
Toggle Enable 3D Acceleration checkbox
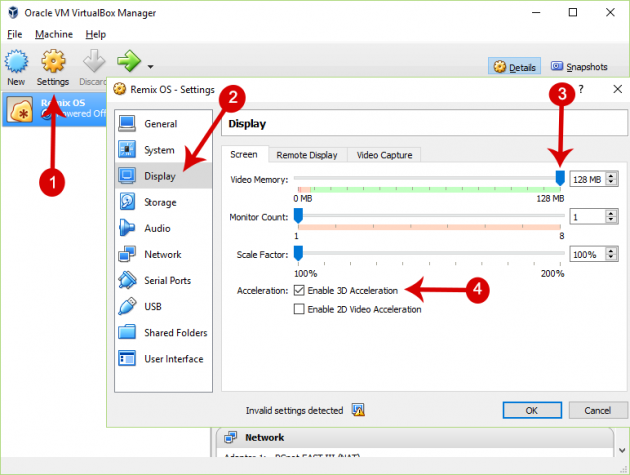(x=299, y=290)
